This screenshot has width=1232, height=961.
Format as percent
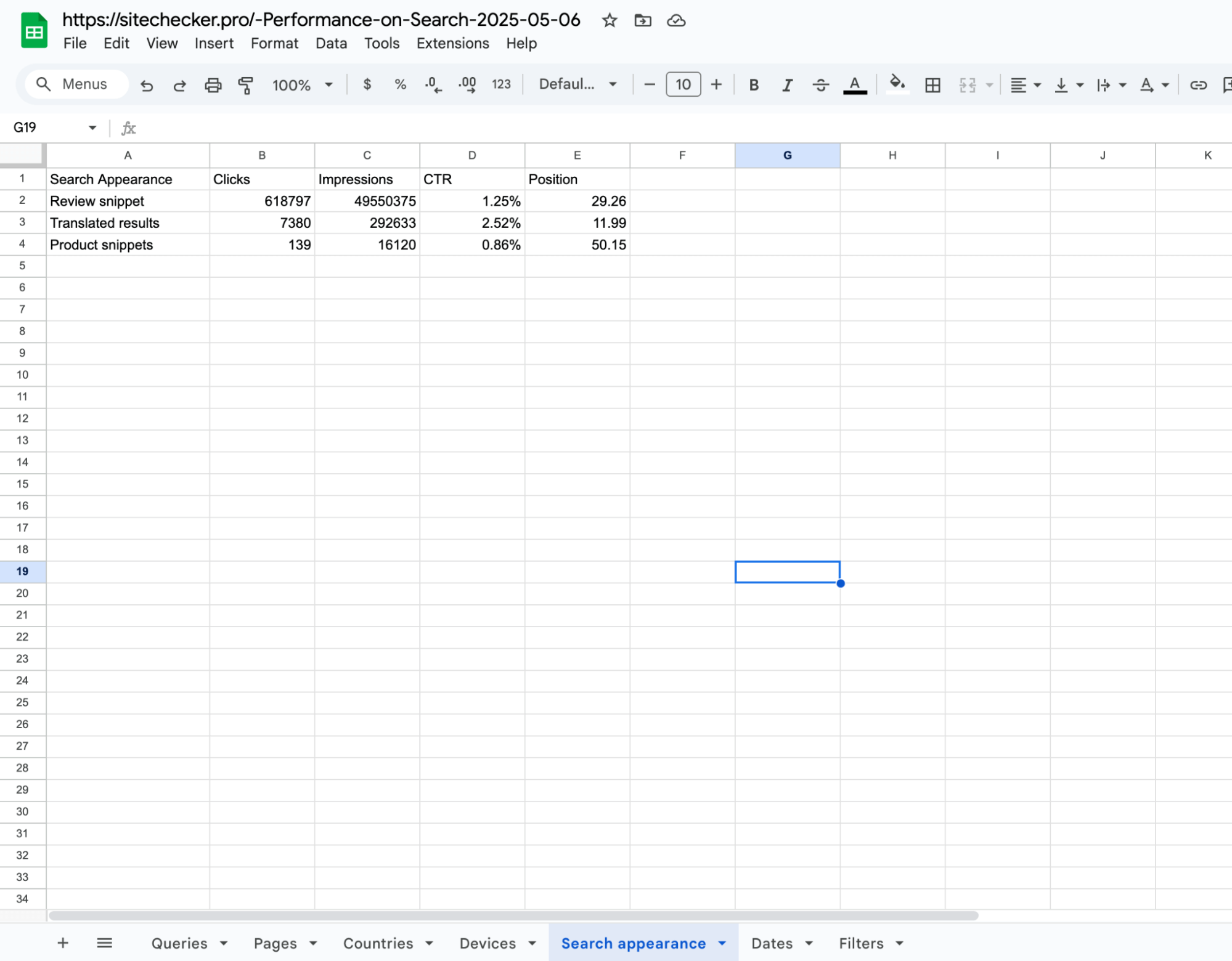click(401, 84)
